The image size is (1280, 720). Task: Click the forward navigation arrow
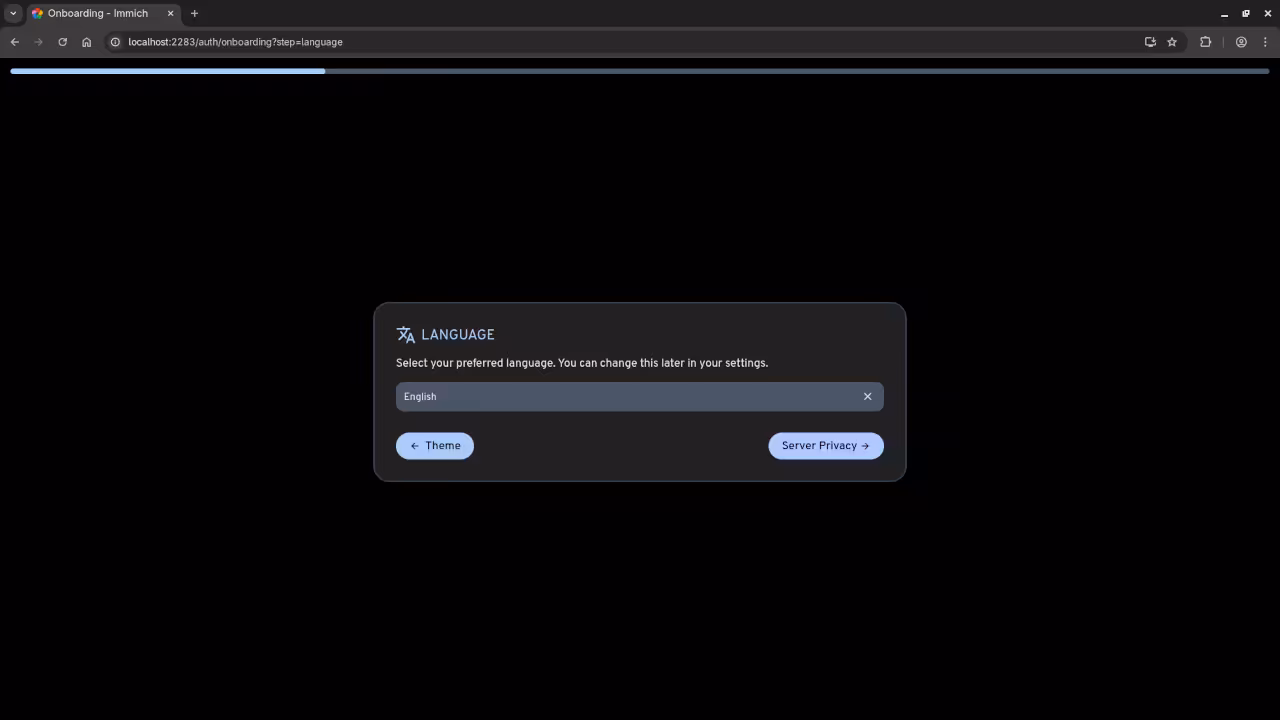click(x=38, y=42)
